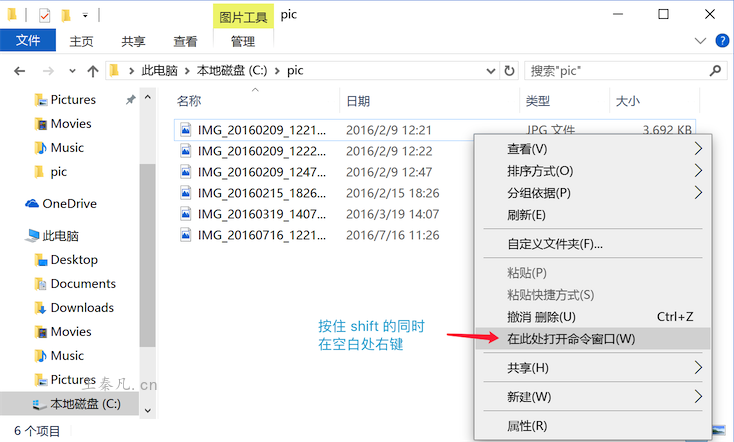
Task: Click the New folder icon in quick access toolbar
Action: [x=66, y=16]
